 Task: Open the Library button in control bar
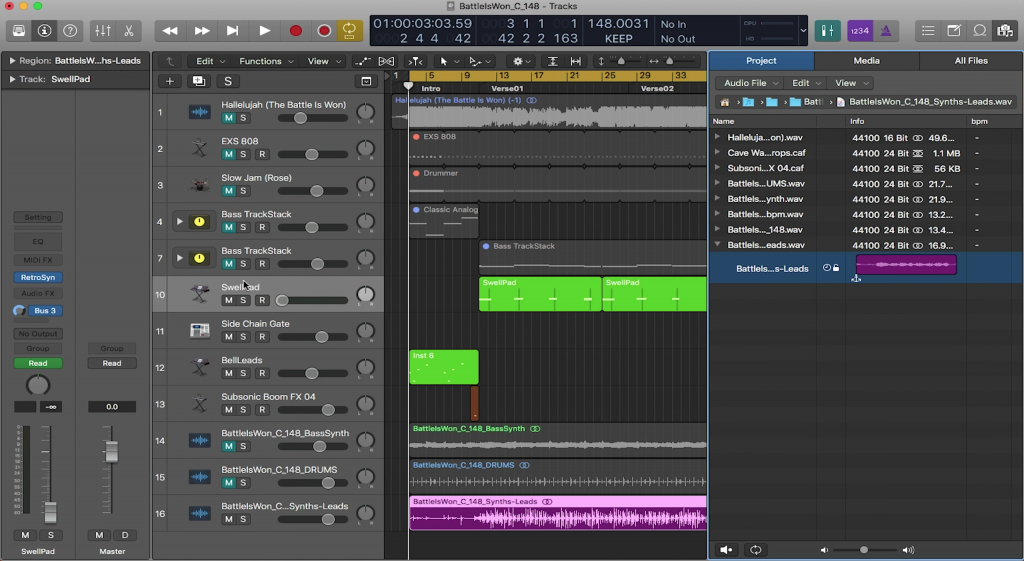click(x=18, y=31)
